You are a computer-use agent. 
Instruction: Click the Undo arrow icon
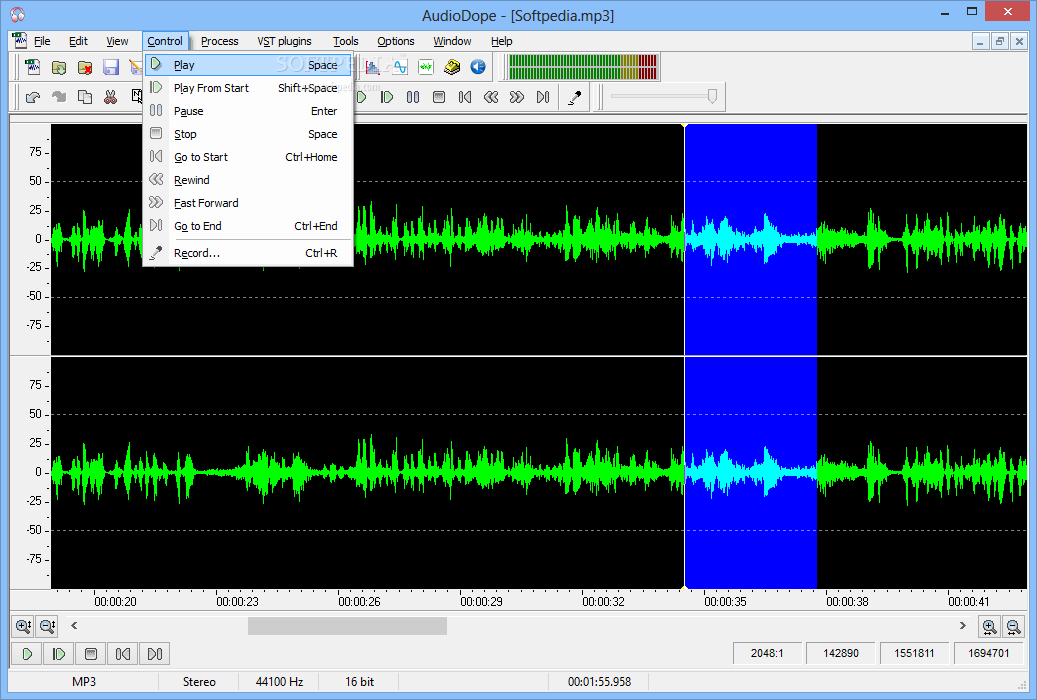pyautogui.click(x=32, y=97)
